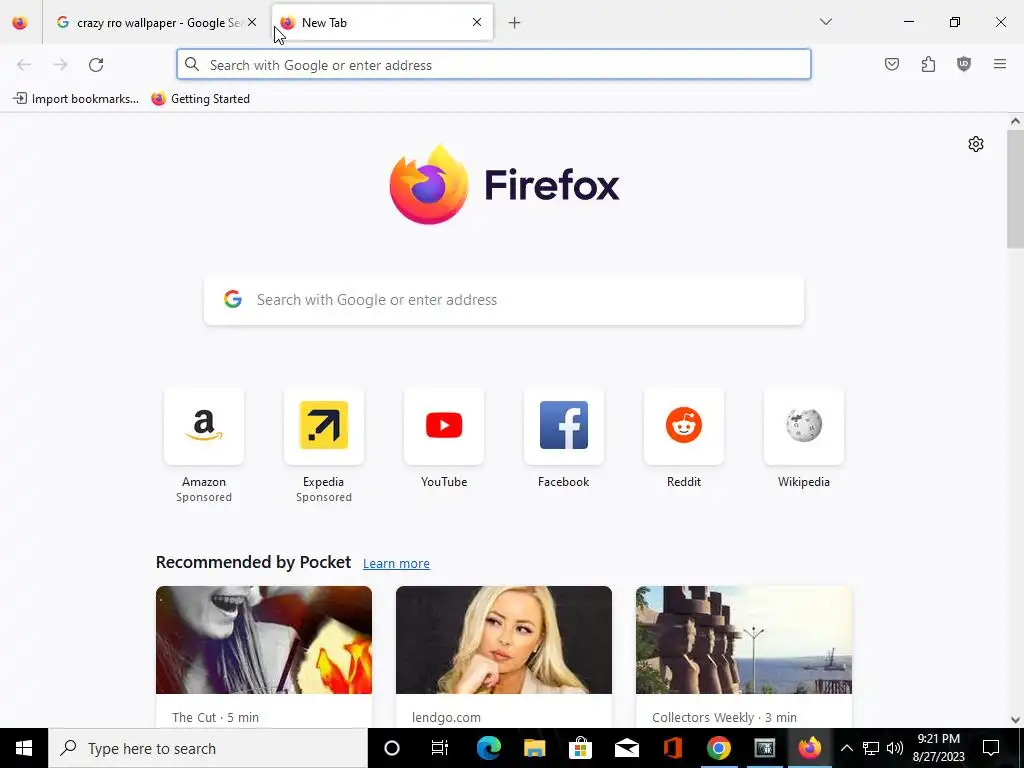Open Mail app from taskbar
1024x768 pixels.
point(626,748)
